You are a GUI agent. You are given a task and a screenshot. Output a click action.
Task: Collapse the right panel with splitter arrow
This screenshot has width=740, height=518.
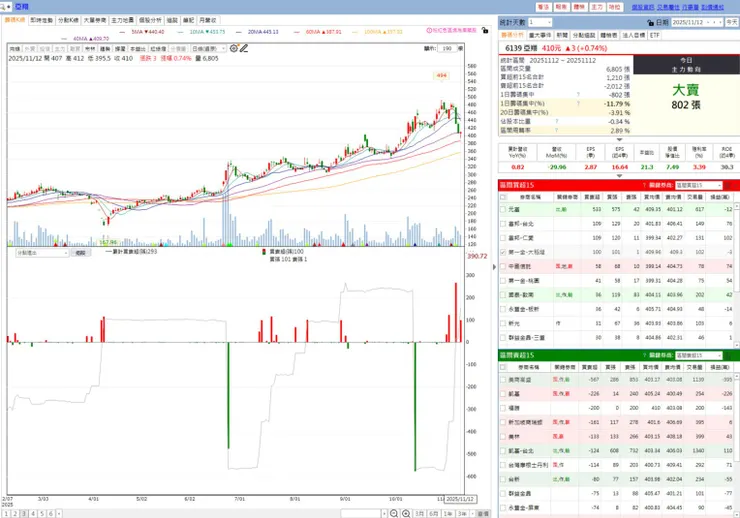point(494,267)
